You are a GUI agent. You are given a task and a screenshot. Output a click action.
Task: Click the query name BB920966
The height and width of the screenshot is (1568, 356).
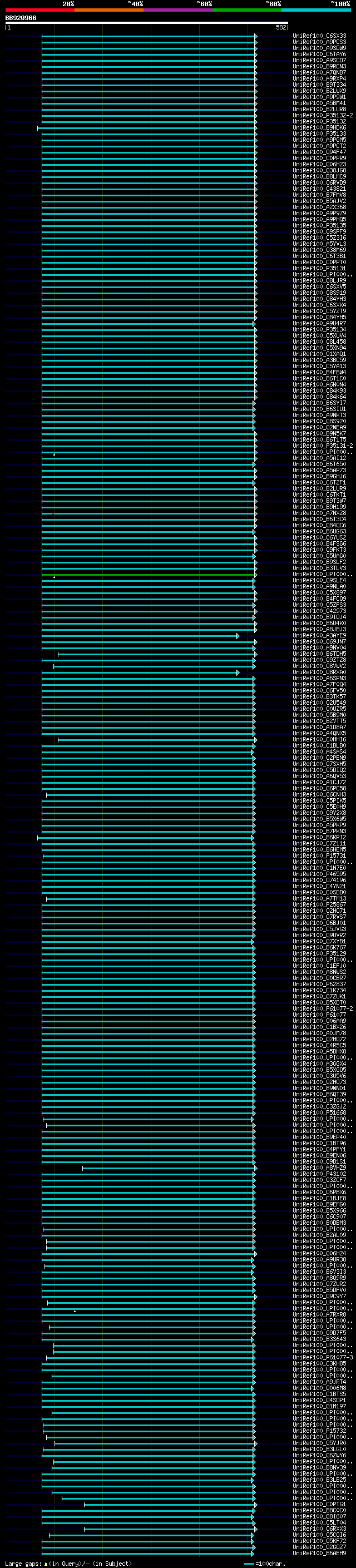[21, 18]
